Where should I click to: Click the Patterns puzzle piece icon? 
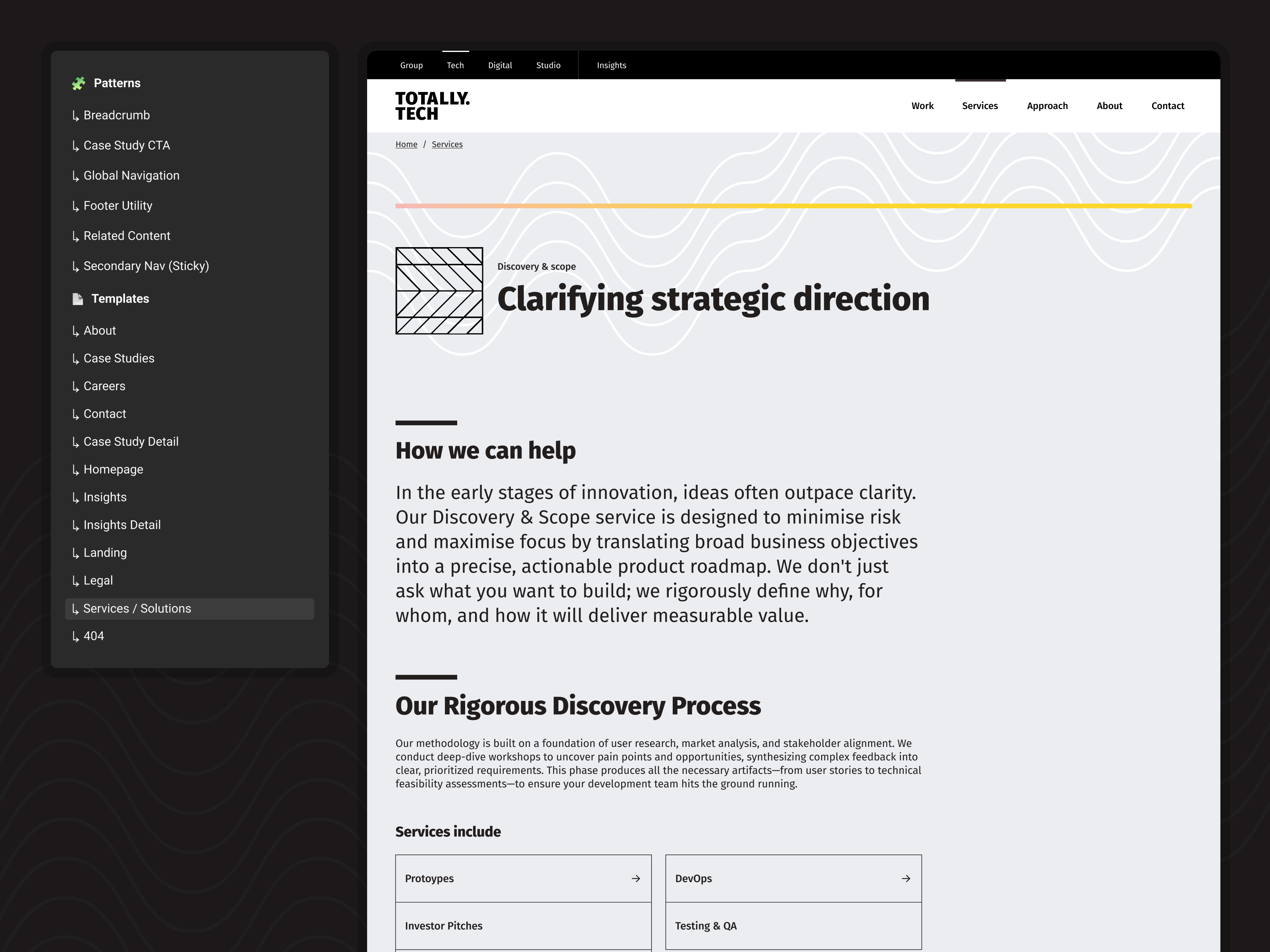(x=79, y=83)
